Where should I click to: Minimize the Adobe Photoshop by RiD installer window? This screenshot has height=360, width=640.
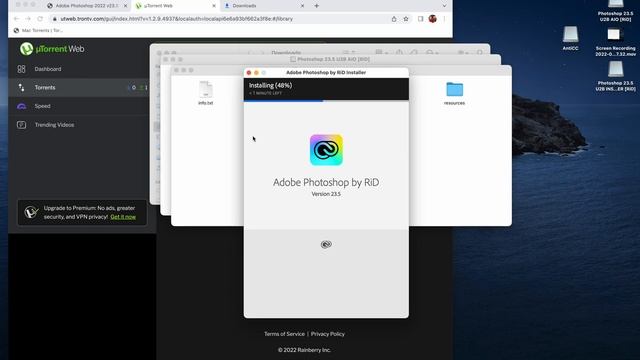pos(256,73)
